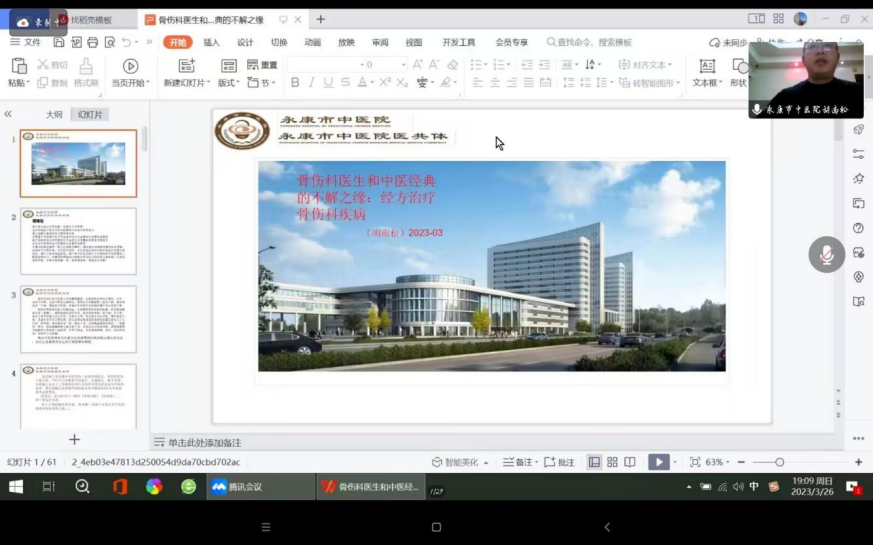Viewport: 874px width, 546px height.
Task: Switch to the 大纲 outline tab
Action: [x=54, y=114]
